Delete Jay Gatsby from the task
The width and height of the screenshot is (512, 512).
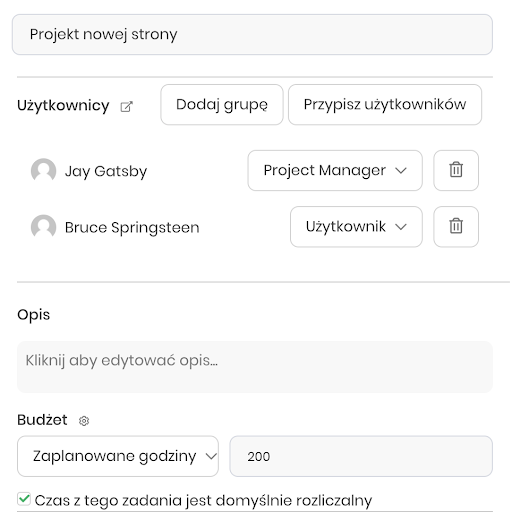pyautogui.click(x=456, y=170)
